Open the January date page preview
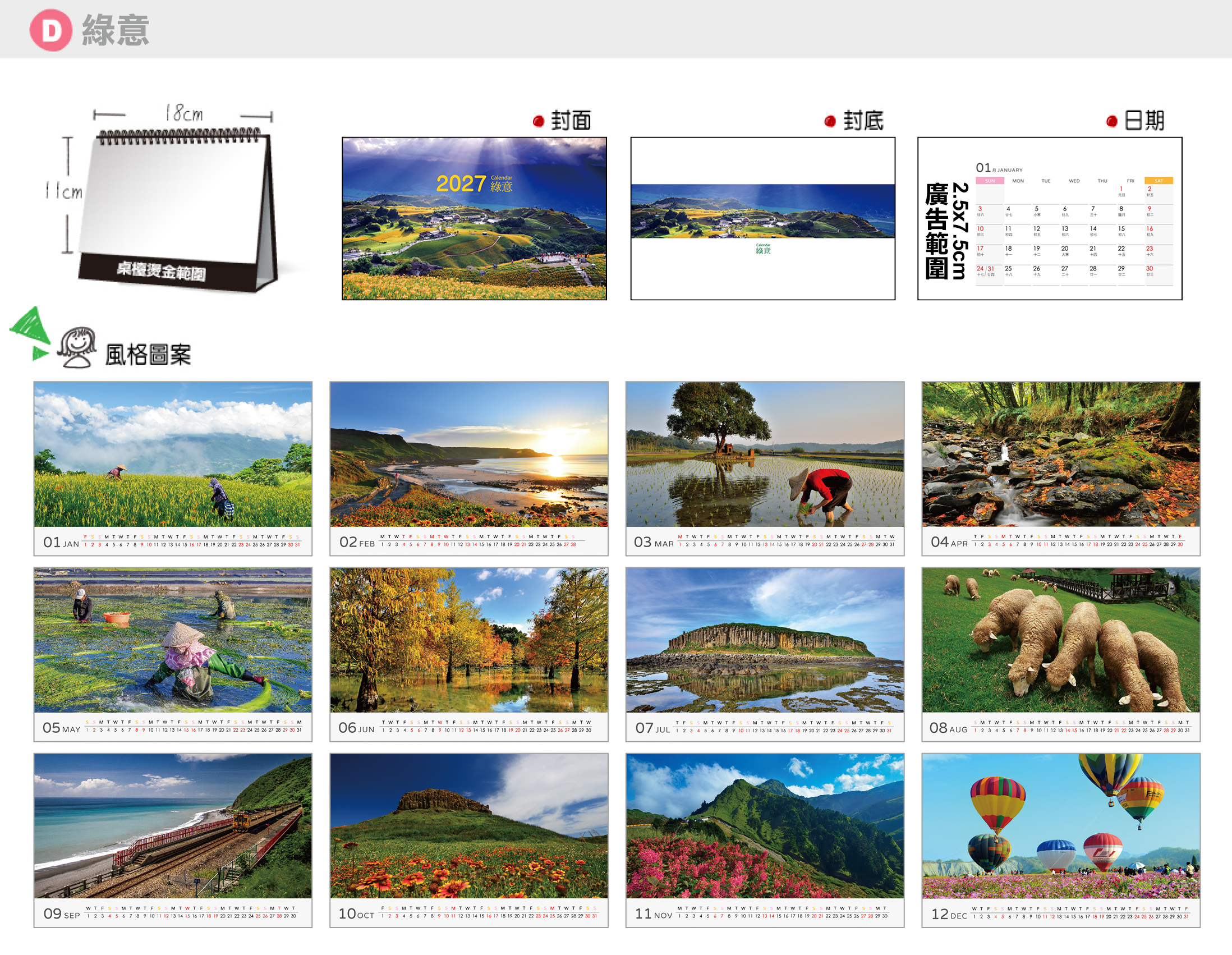This screenshot has width=1232, height=955. click(x=1050, y=218)
